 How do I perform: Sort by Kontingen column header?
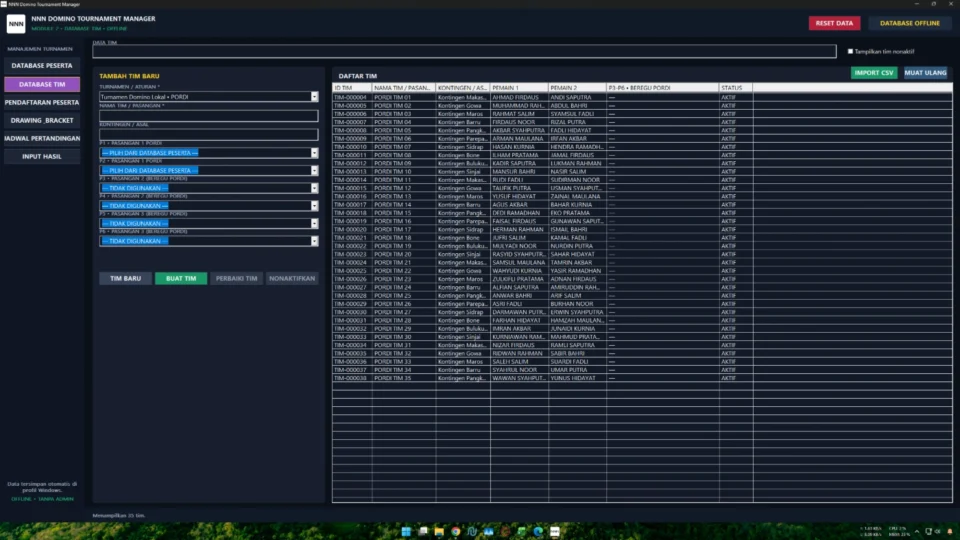[463, 88]
